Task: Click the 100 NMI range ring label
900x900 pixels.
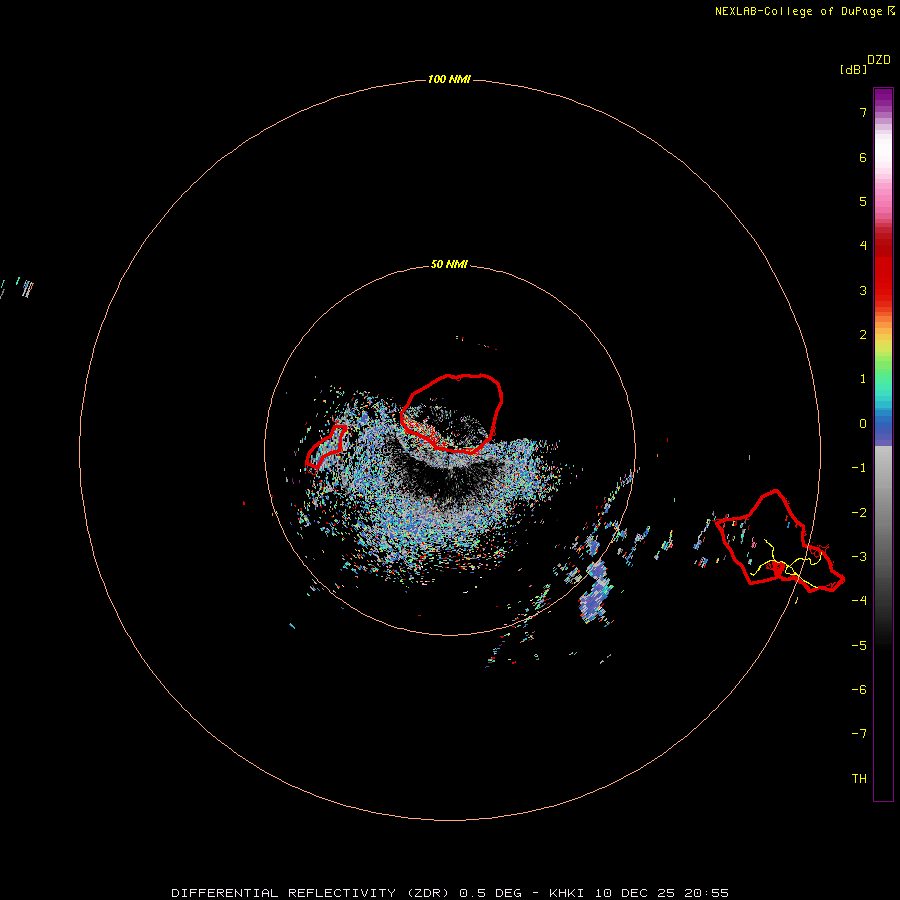Action: 449,79
